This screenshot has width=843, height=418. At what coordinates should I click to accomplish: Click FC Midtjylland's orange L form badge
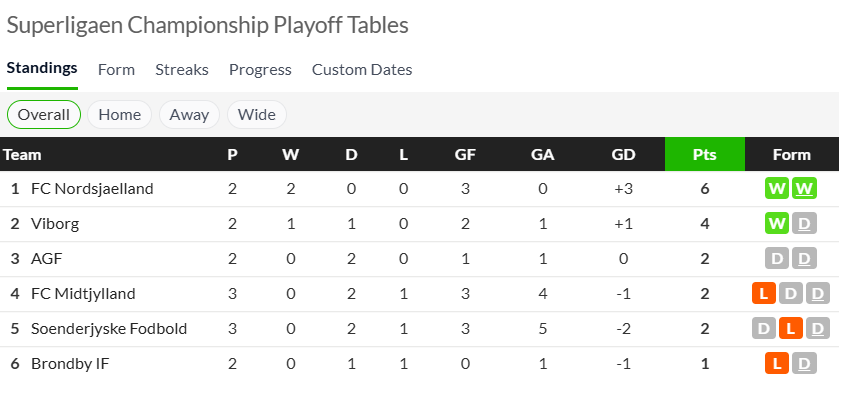[x=764, y=293]
